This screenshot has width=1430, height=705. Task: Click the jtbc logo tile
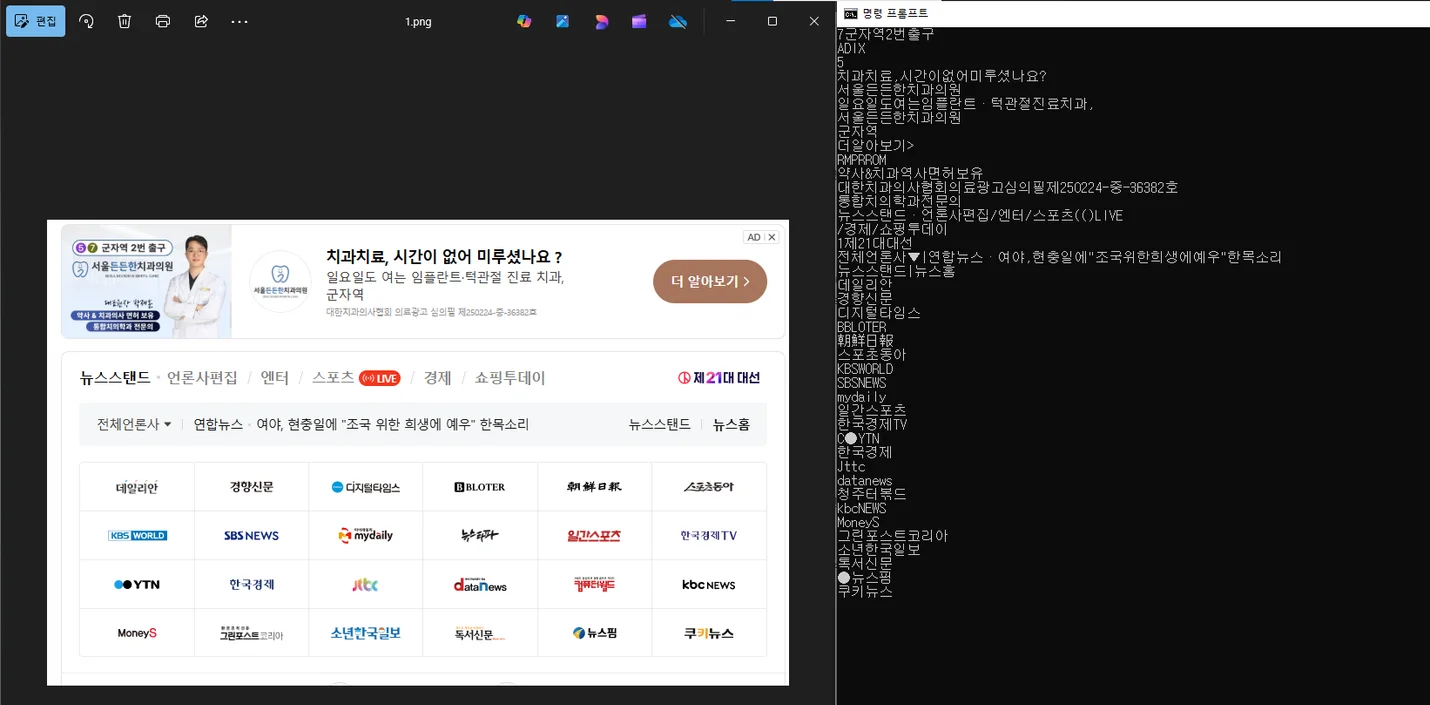pos(366,585)
